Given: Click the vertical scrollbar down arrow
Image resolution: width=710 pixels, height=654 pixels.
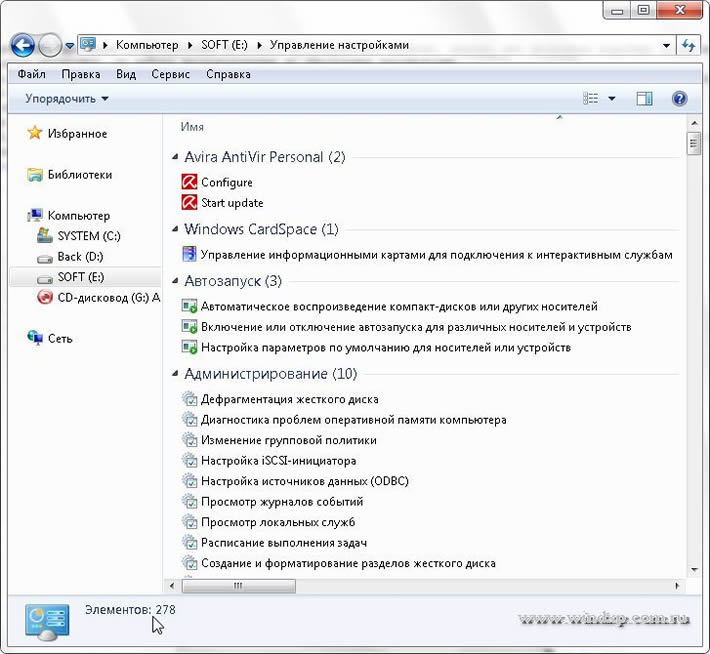Looking at the screenshot, I should (694, 570).
